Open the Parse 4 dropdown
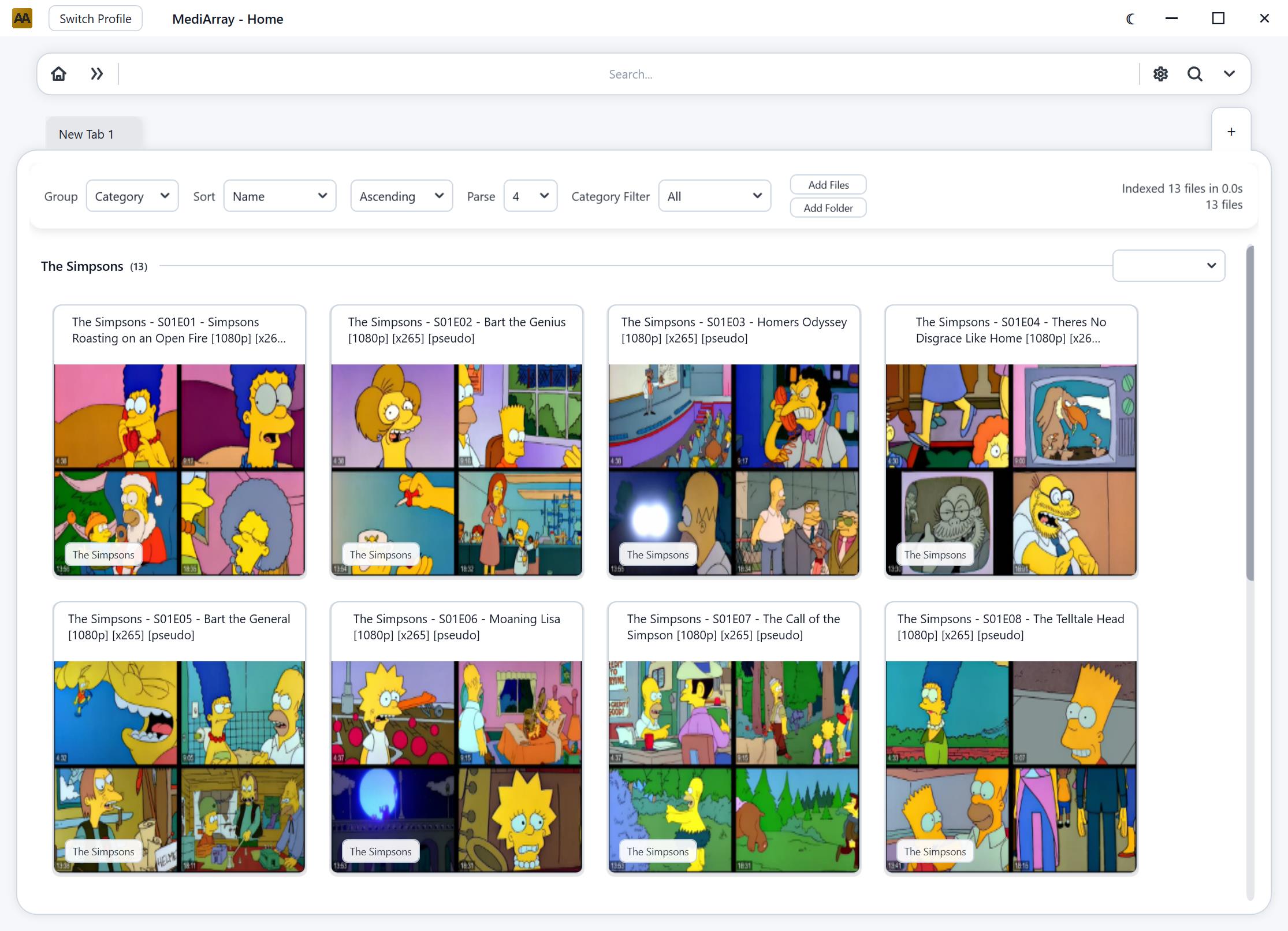Screen dimensions: 1288x931 click(x=530, y=196)
